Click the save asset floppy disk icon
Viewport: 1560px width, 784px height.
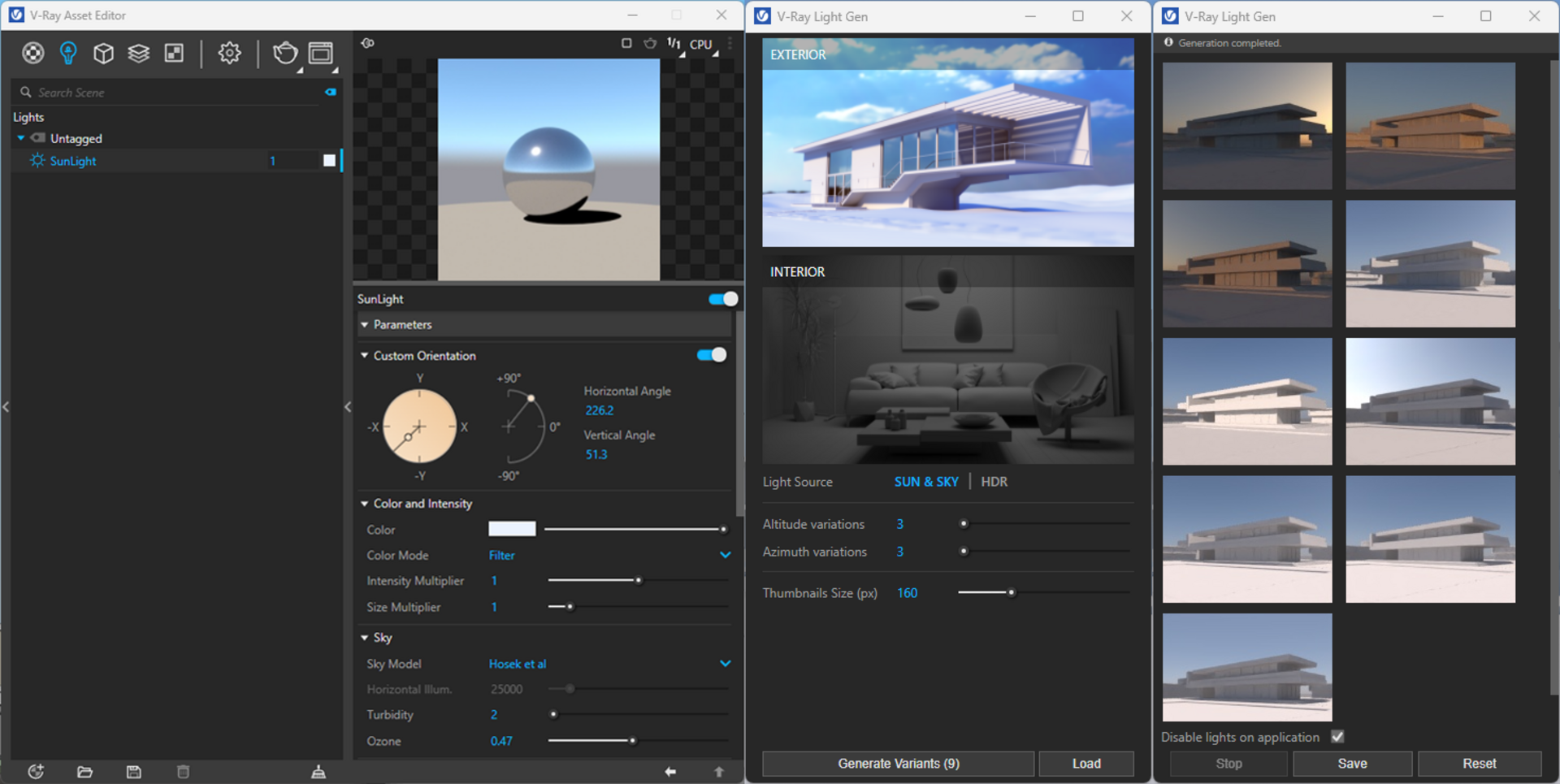pyautogui.click(x=134, y=772)
